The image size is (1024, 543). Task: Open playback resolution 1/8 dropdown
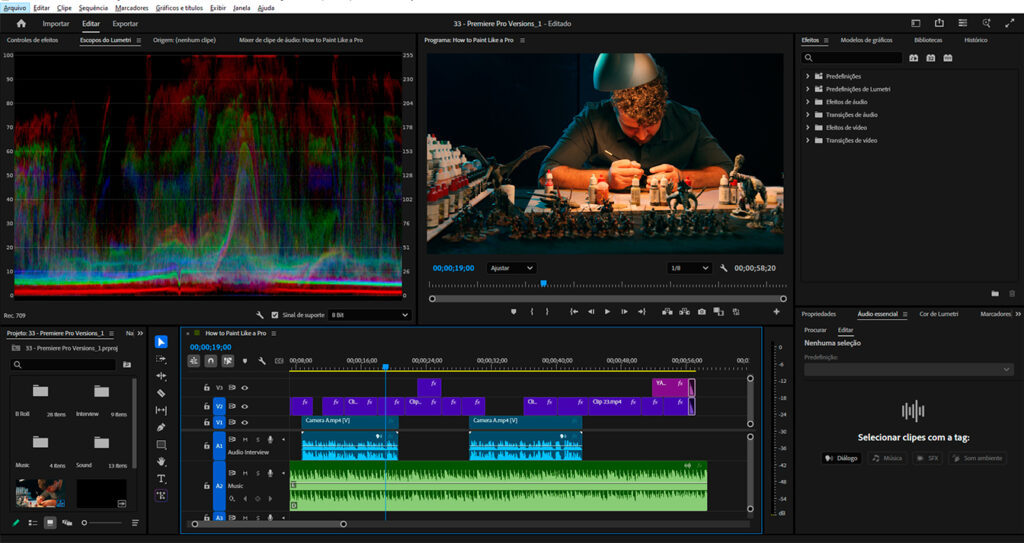(x=689, y=268)
